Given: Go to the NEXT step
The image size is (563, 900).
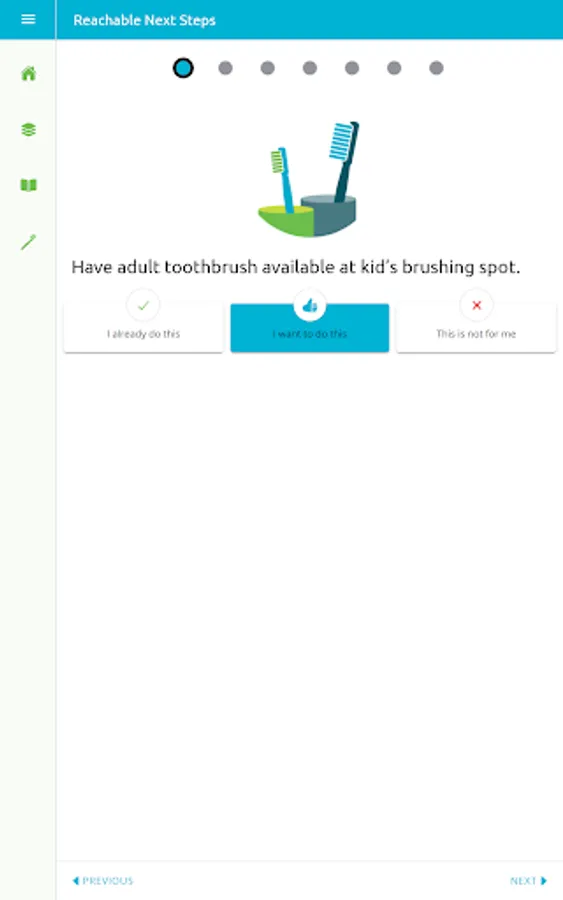Looking at the screenshot, I should click(x=529, y=880).
